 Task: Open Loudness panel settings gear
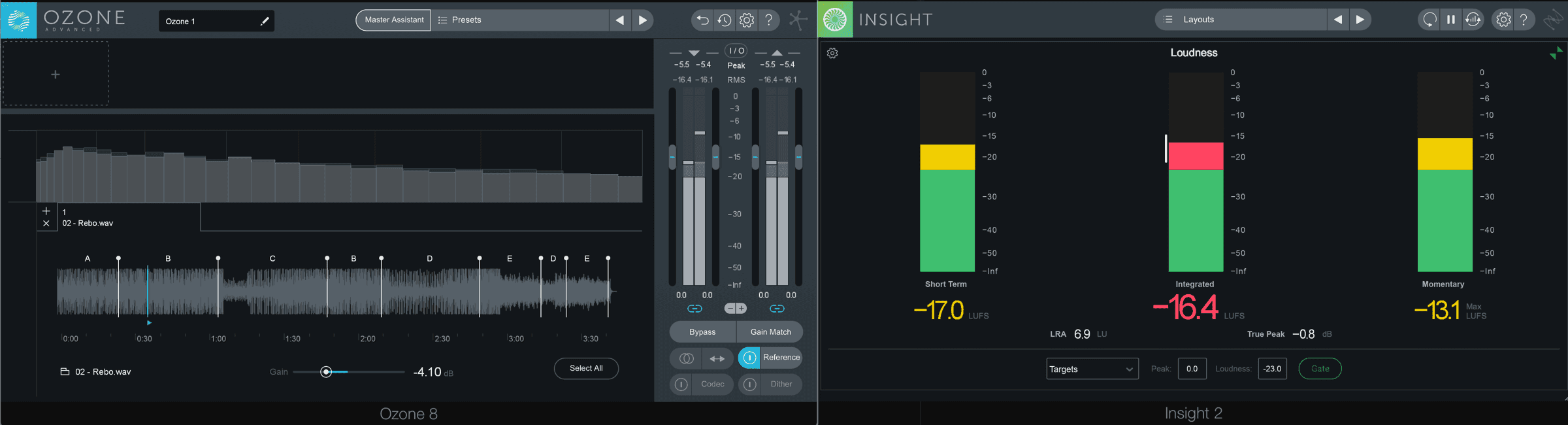click(832, 54)
